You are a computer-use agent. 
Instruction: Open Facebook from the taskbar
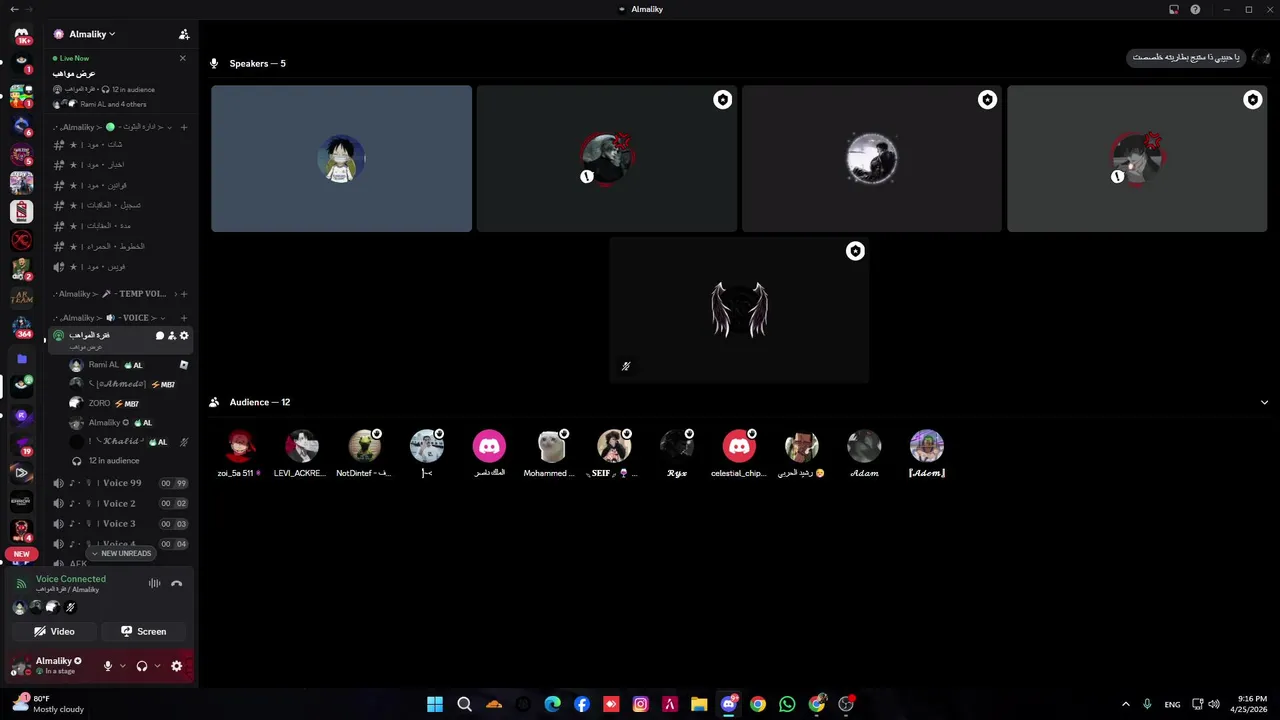click(x=582, y=704)
